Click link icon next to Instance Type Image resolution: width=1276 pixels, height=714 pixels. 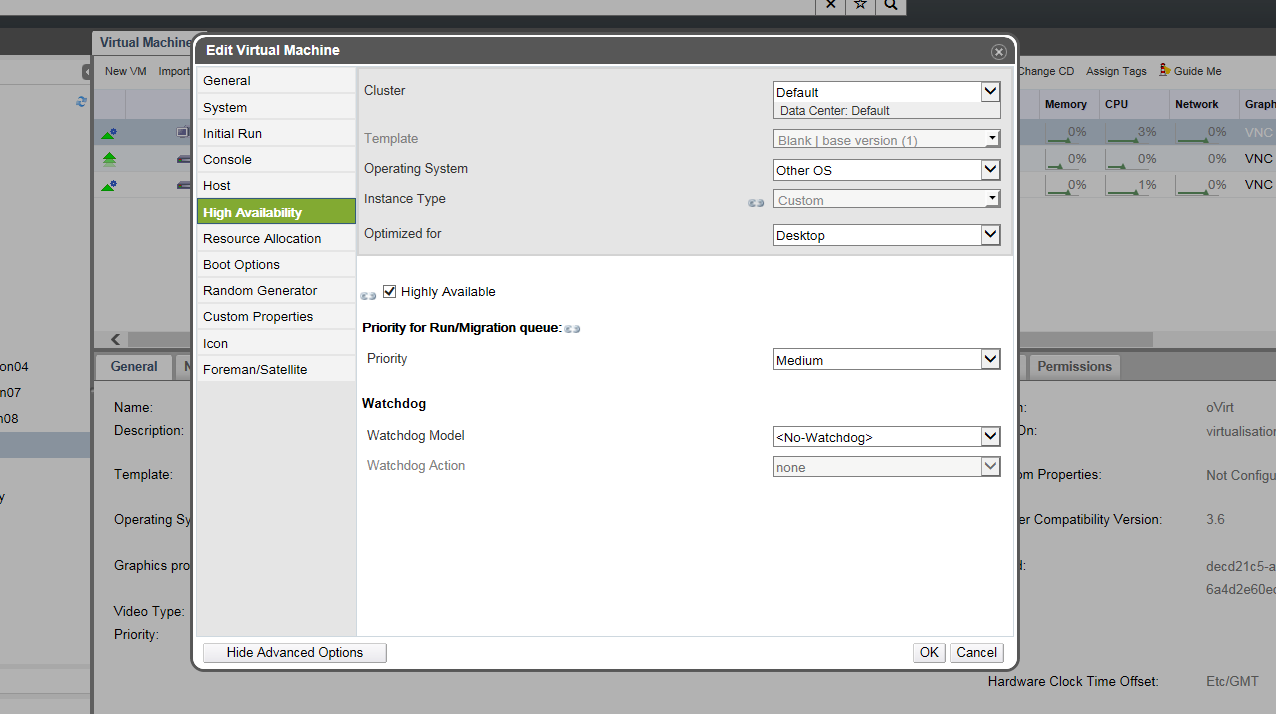pos(756,202)
